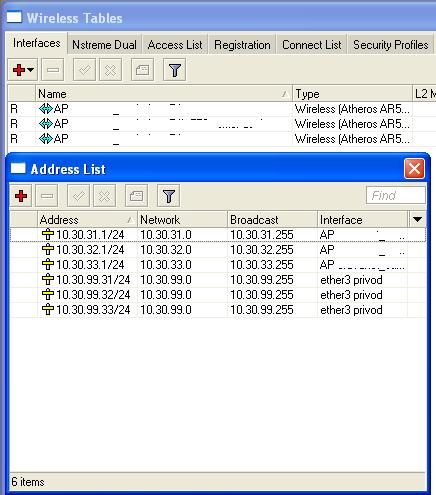Select address 10.30.31.1/24
436x495 pixels.
(90, 235)
